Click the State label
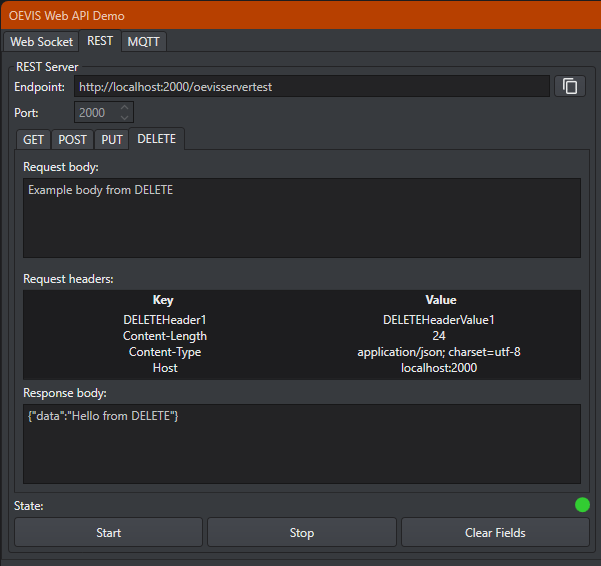601x566 pixels. [29, 506]
